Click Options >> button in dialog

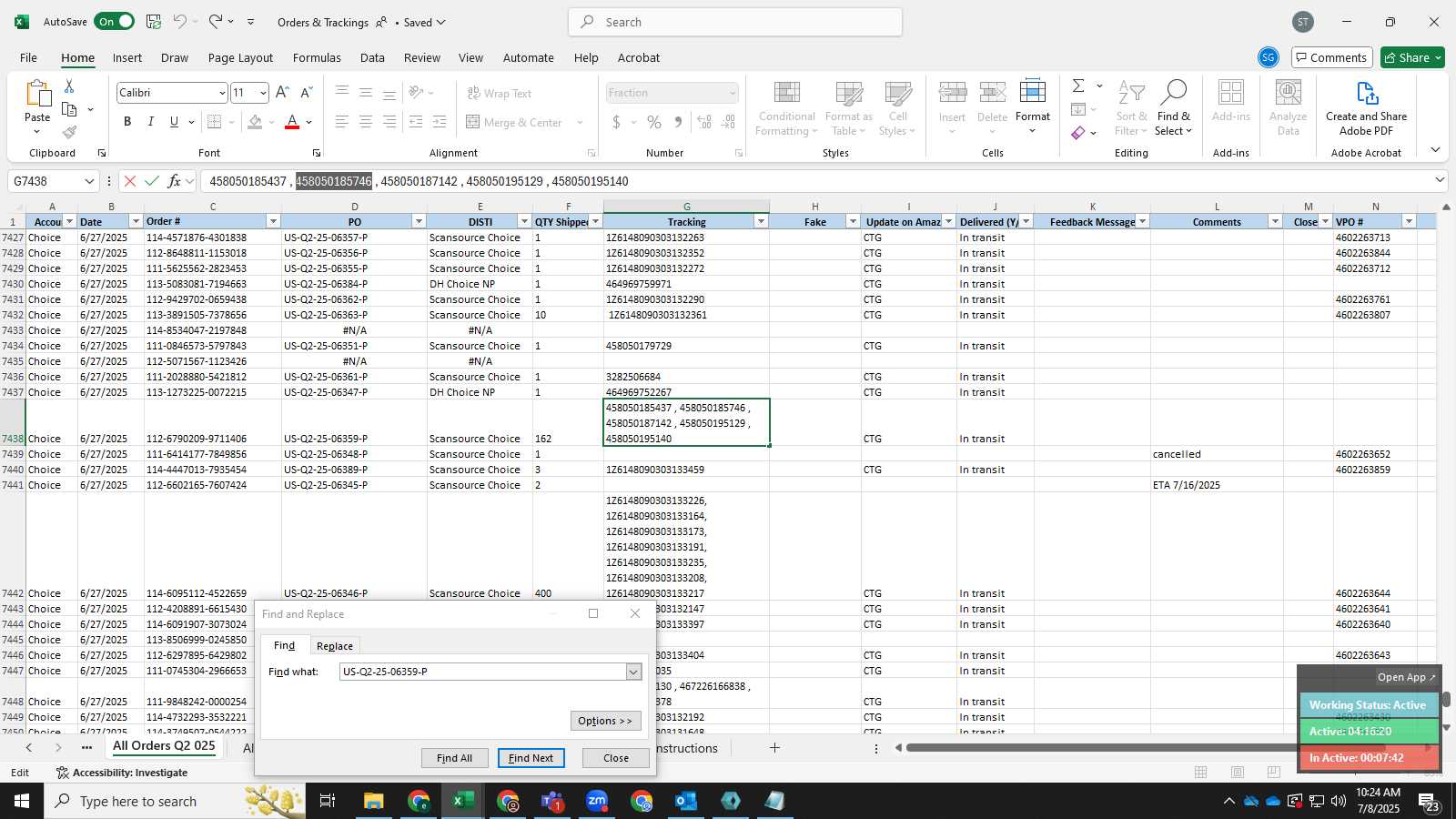tap(605, 721)
